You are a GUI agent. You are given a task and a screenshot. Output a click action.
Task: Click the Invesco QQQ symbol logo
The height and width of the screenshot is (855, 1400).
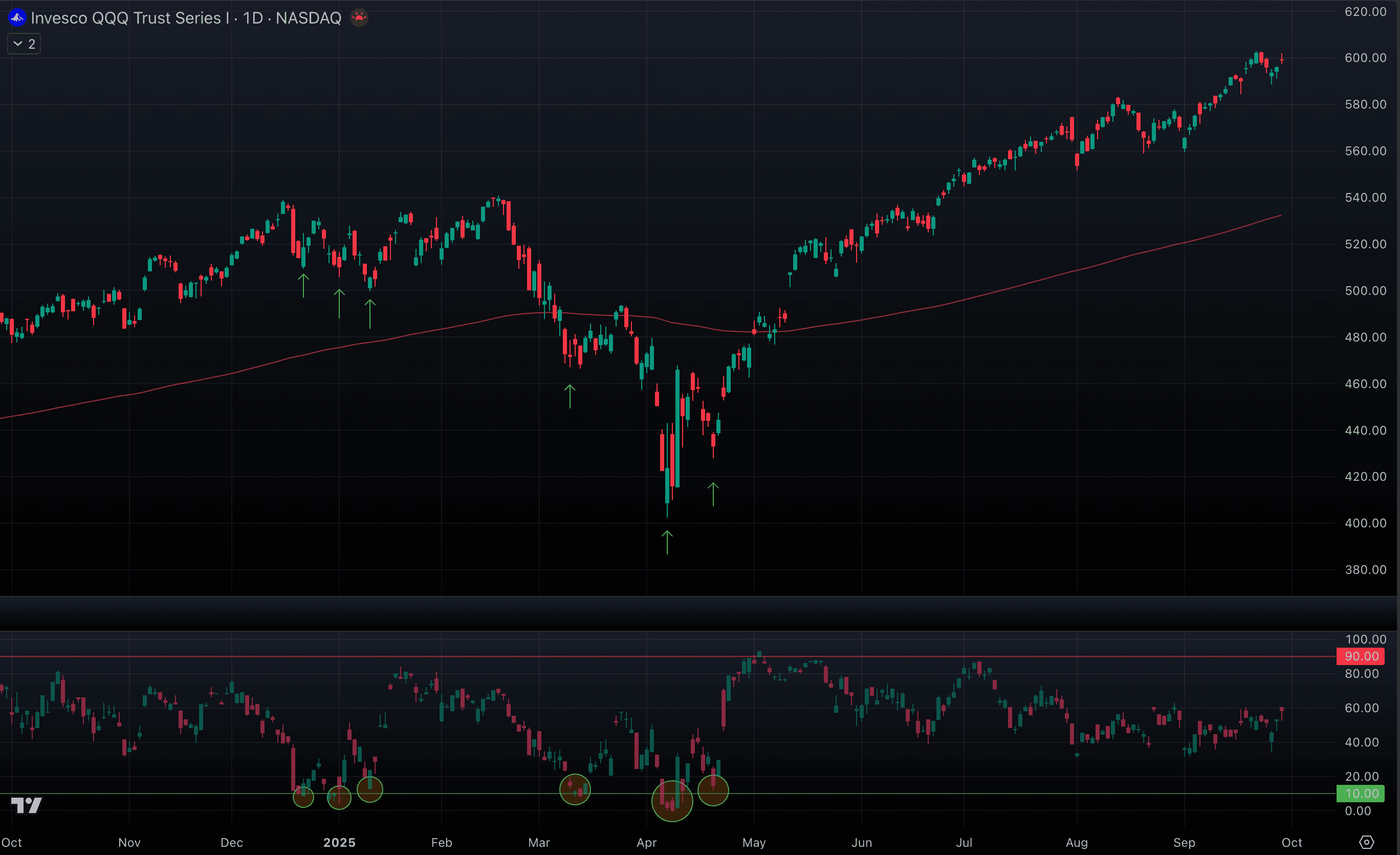17,17
